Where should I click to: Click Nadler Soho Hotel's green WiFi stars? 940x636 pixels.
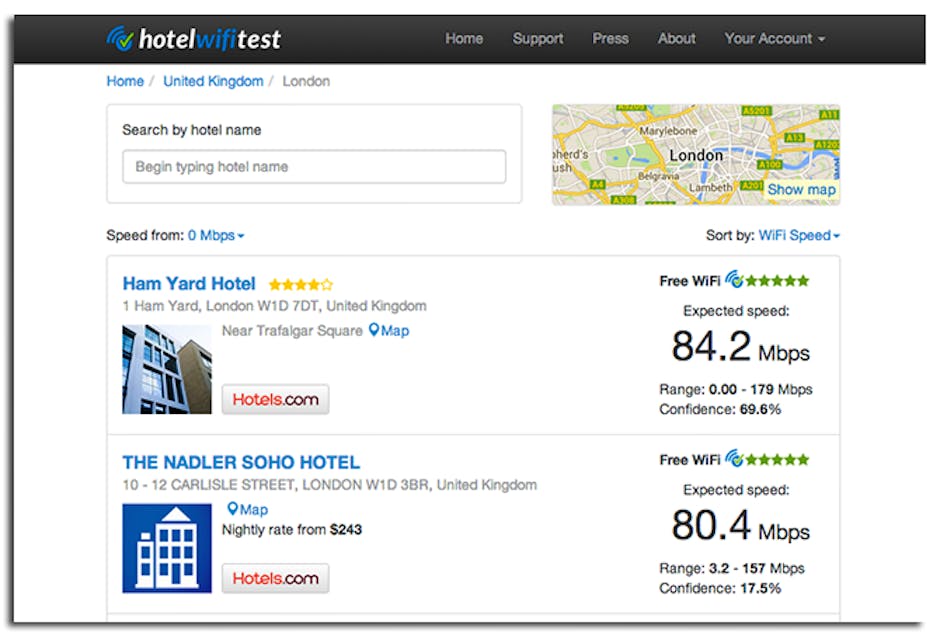779,460
